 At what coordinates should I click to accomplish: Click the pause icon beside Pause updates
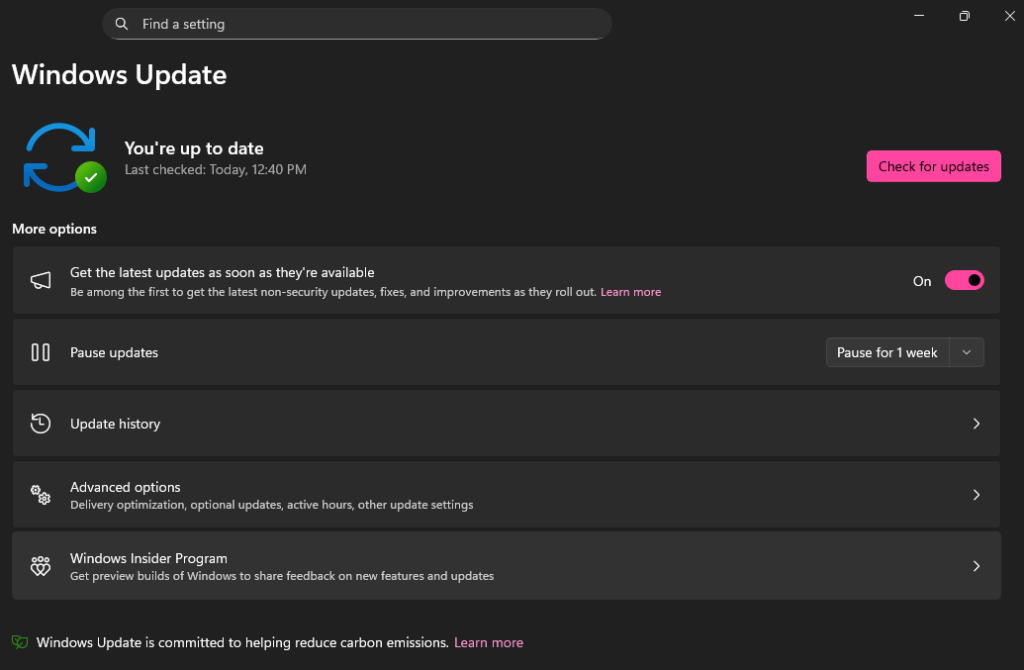[x=40, y=352]
